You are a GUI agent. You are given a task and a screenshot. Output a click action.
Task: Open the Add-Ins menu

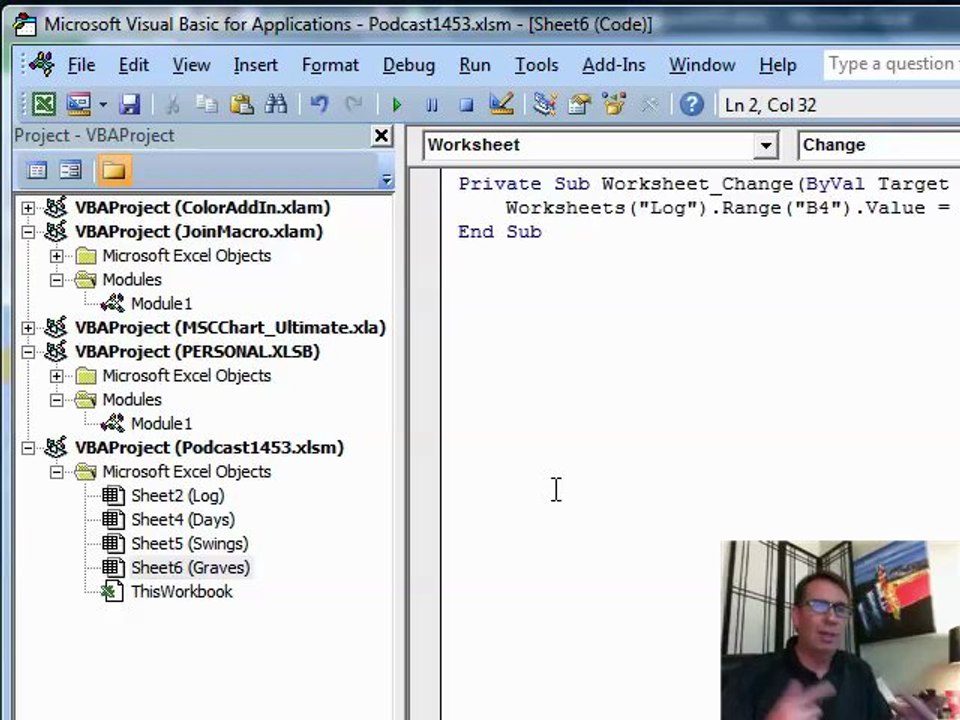[613, 65]
